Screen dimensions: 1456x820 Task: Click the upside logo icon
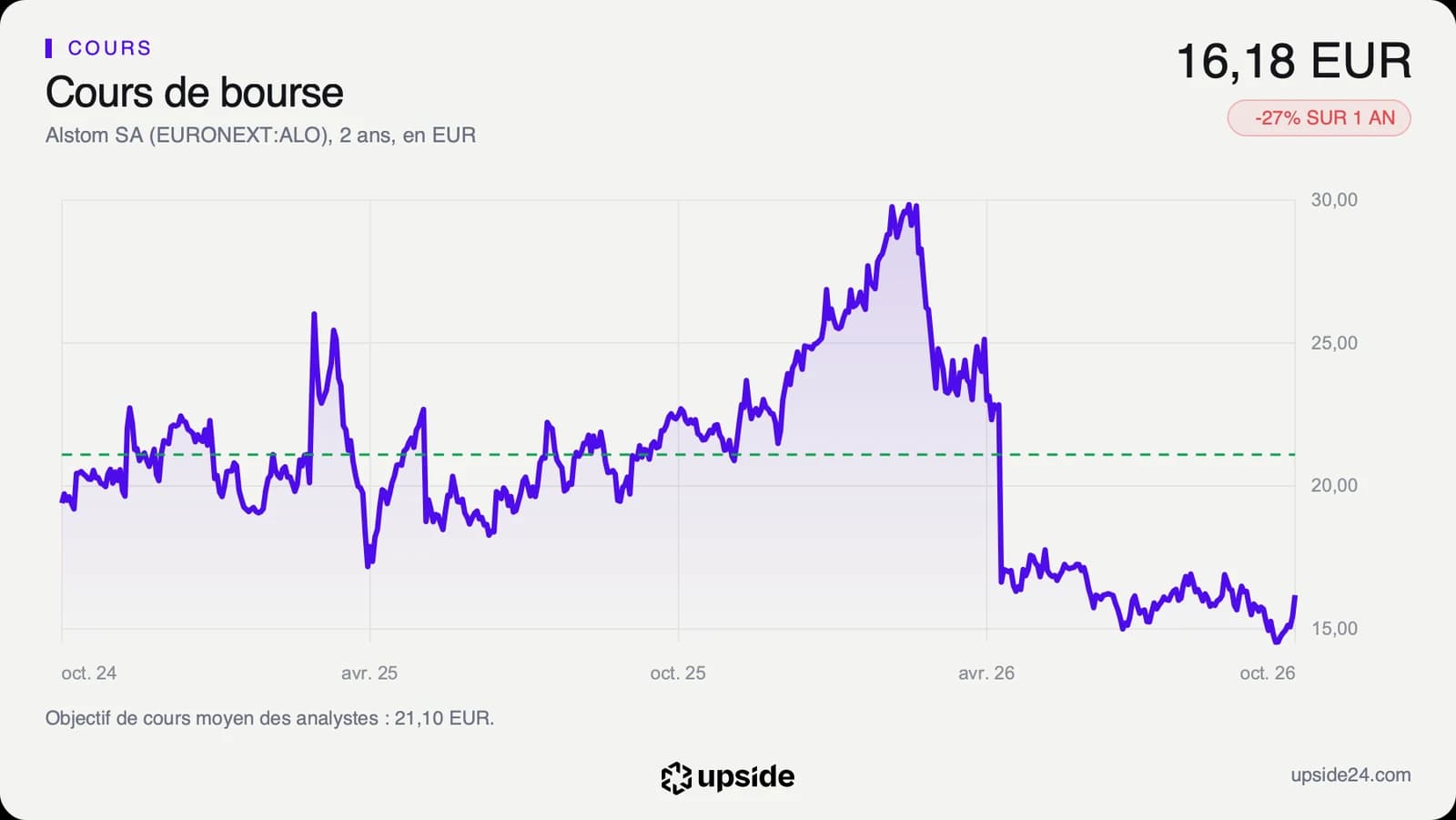pyautogui.click(x=676, y=777)
